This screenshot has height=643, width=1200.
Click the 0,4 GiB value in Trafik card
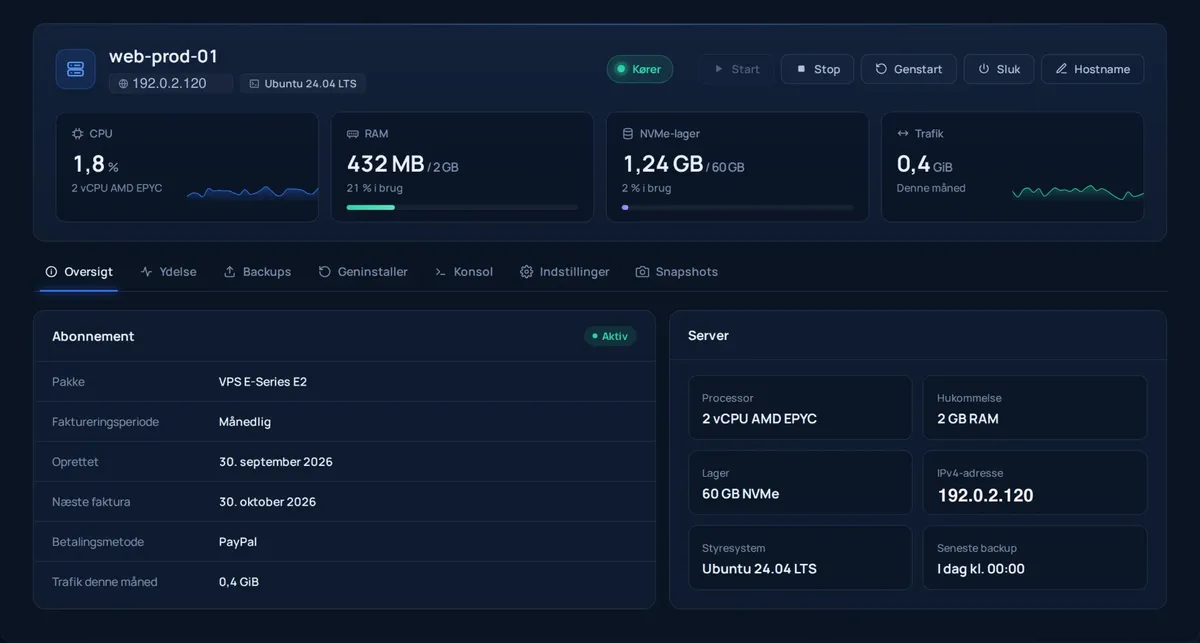924,164
